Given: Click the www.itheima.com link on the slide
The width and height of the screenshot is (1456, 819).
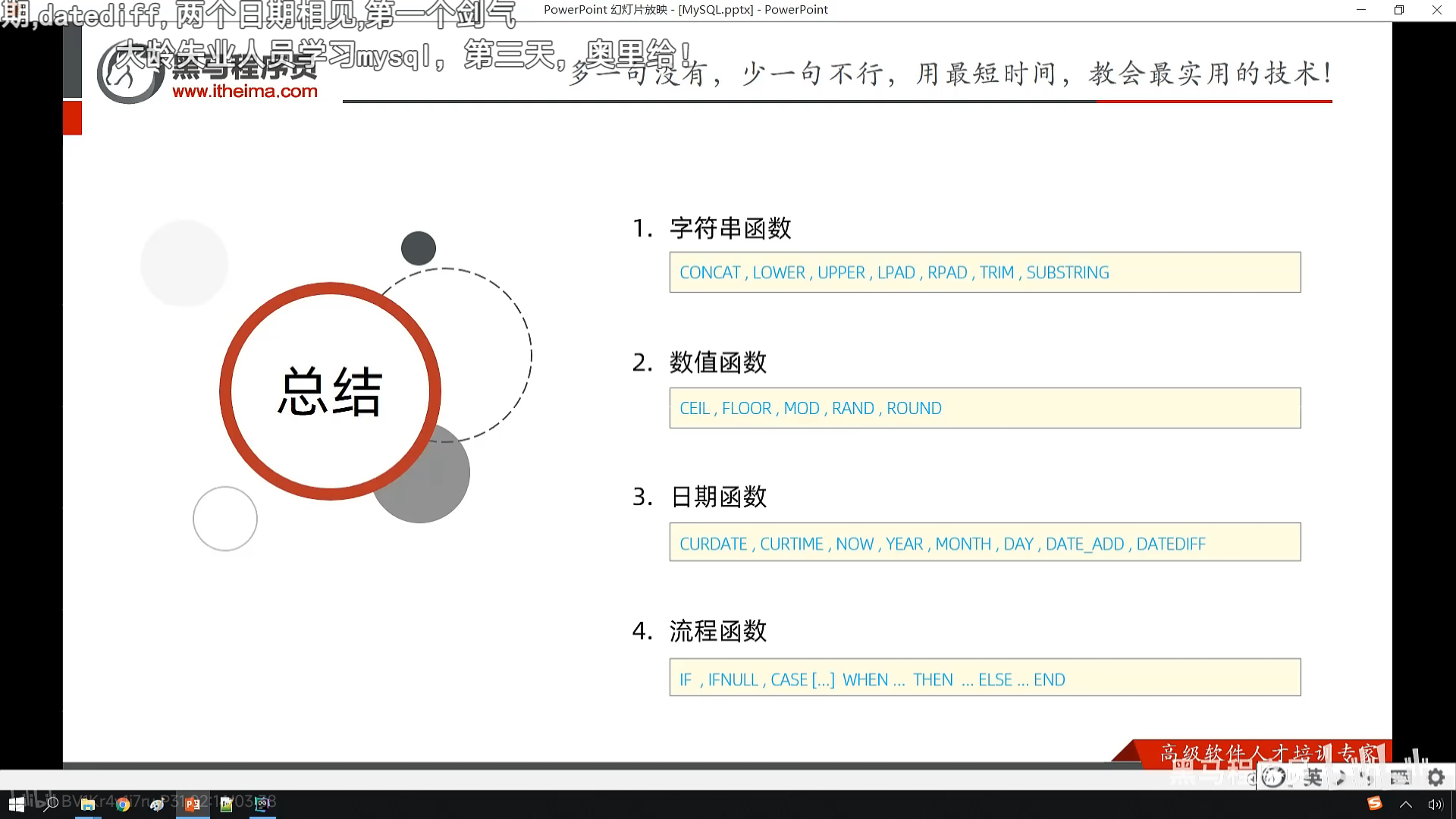Looking at the screenshot, I should point(244,90).
